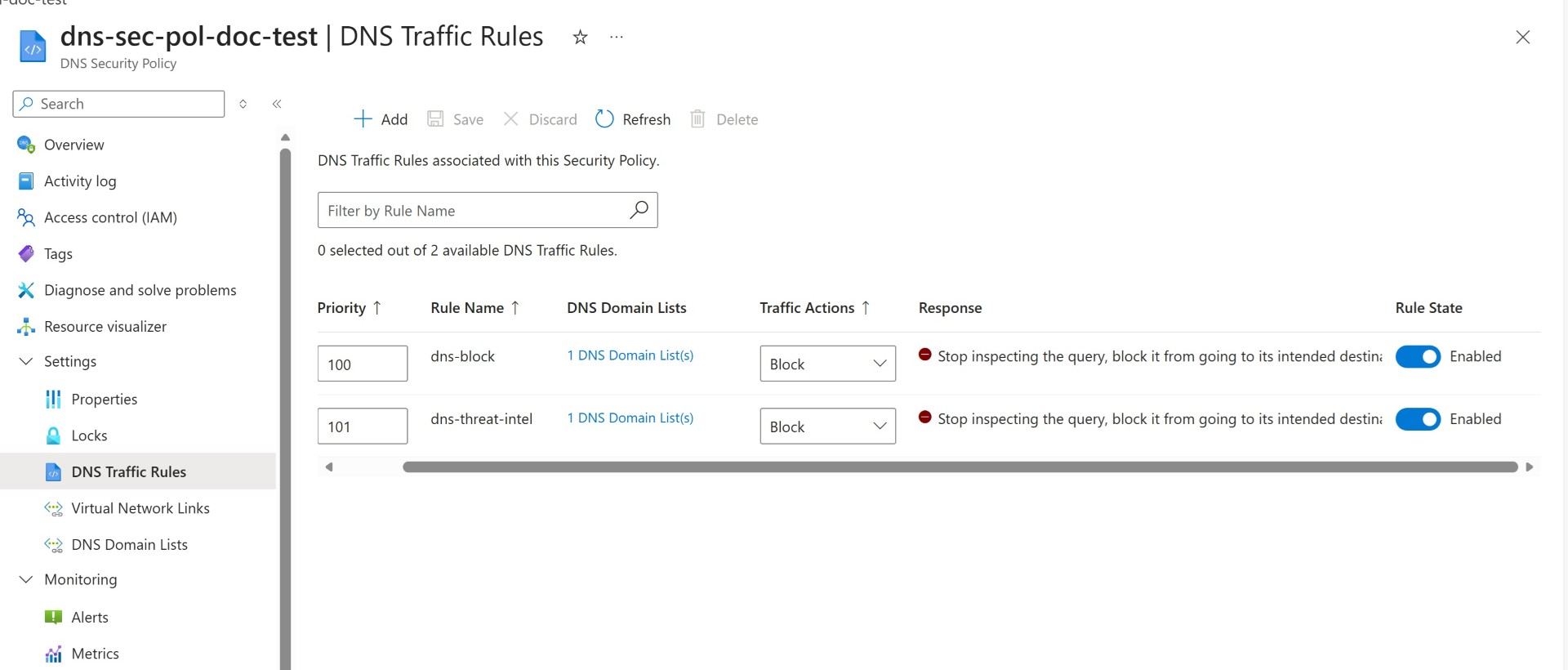This screenshot has width=1568, height=670.
Task: Collapse the Monitoring section
Action: tap(26, 579)
